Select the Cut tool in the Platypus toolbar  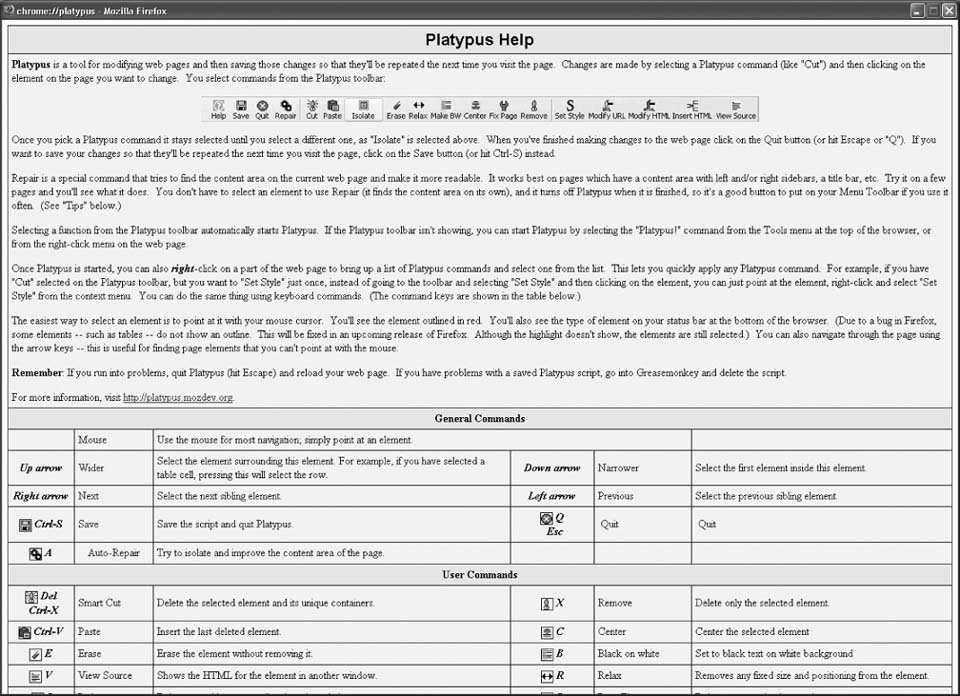pos(312,109)
